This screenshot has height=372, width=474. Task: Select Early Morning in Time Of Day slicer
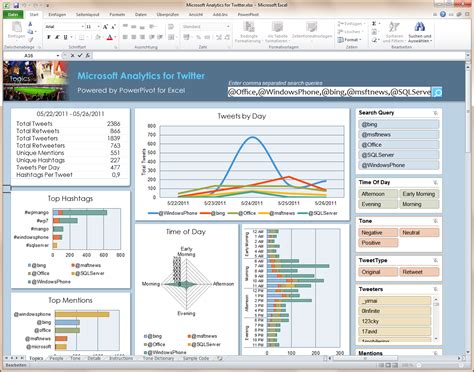(x=419, y=194)
